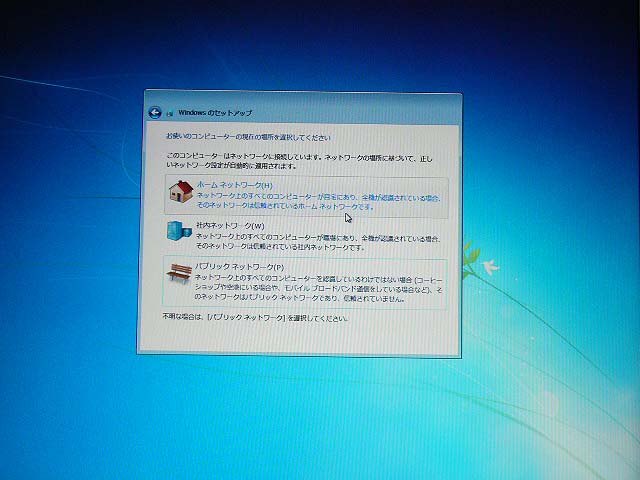
Task: Click the white bird on desktop wallpaper
Action: (x=490, y=267)
